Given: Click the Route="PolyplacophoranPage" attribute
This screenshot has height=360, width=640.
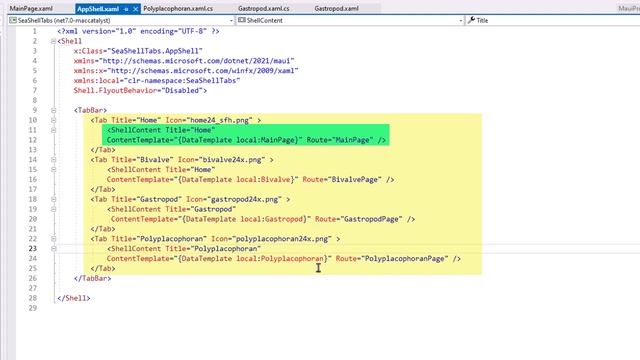Looking at the screenshot, I should coord(392,259).
